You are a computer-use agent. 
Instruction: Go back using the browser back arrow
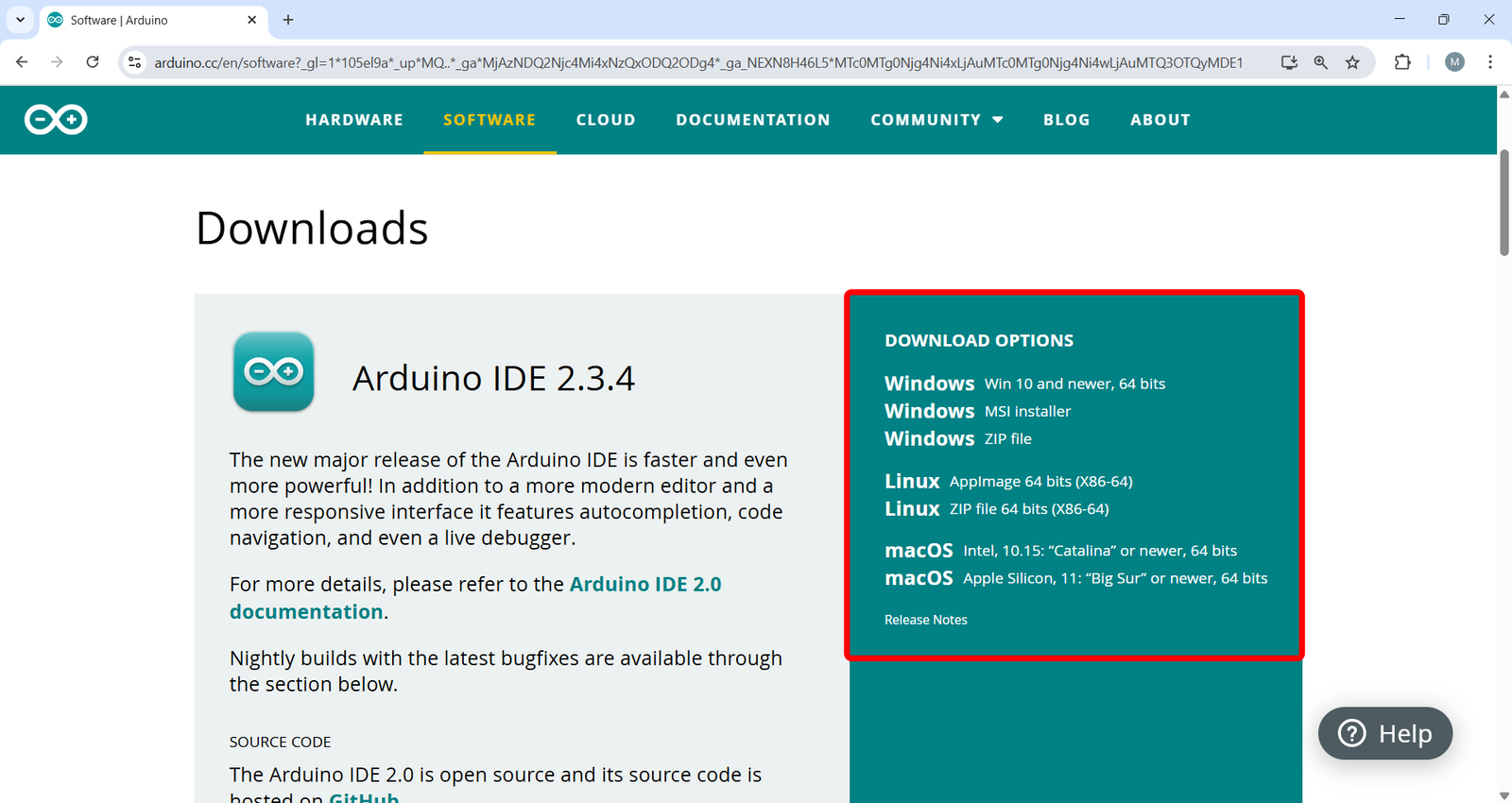click(22, 62)
